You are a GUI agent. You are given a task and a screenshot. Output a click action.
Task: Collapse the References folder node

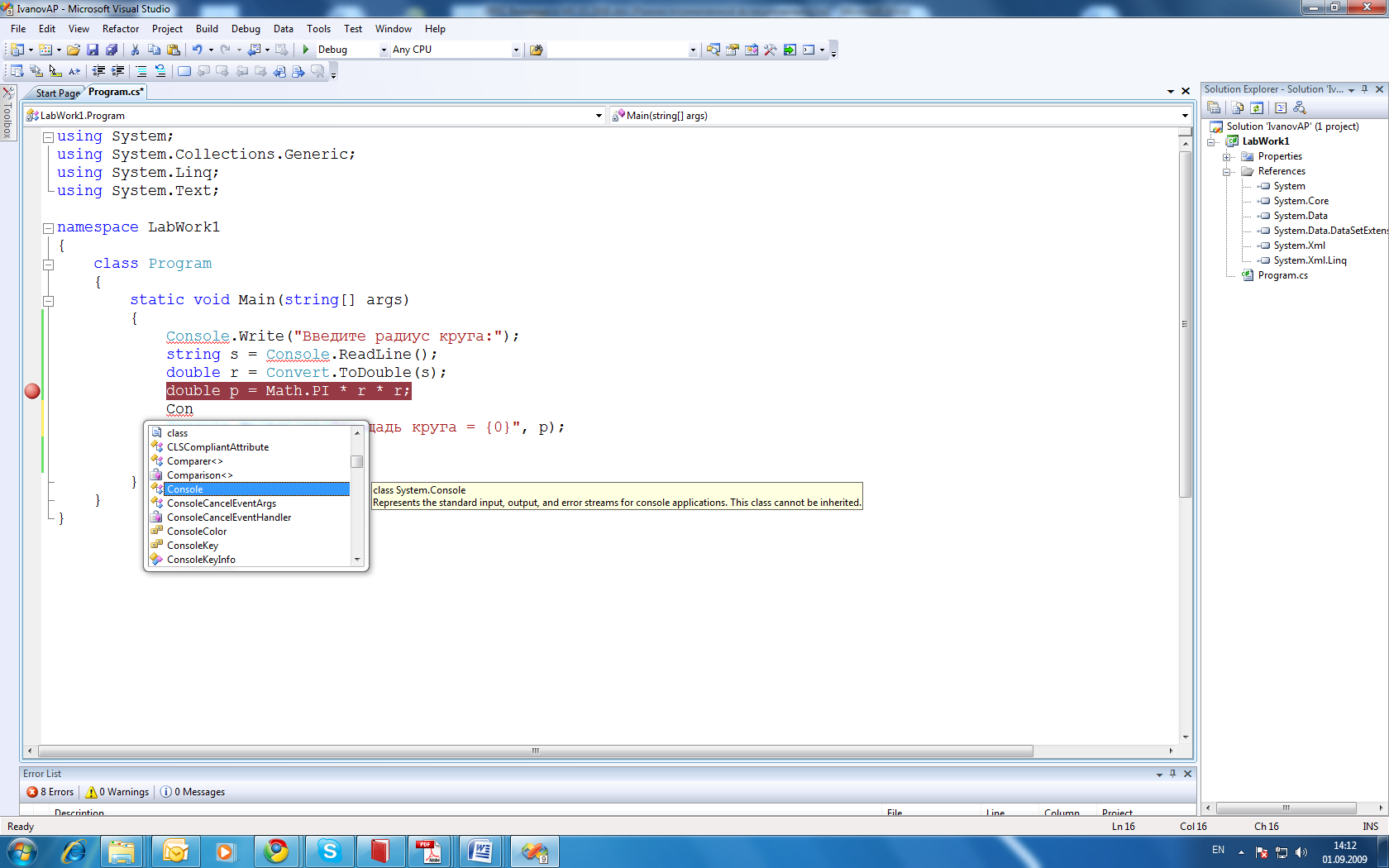click(1228, 171)
